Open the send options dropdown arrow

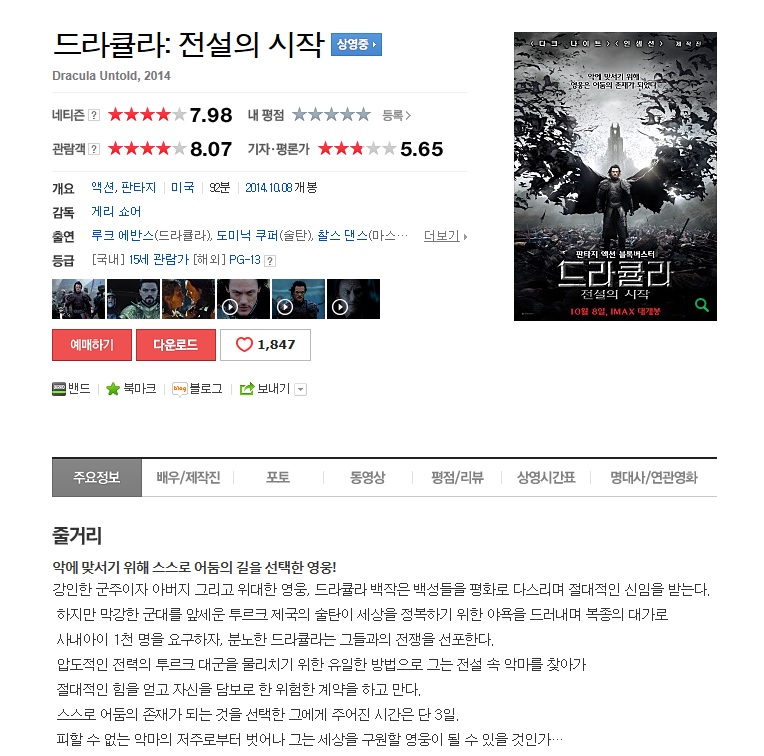tap(301, 390)
